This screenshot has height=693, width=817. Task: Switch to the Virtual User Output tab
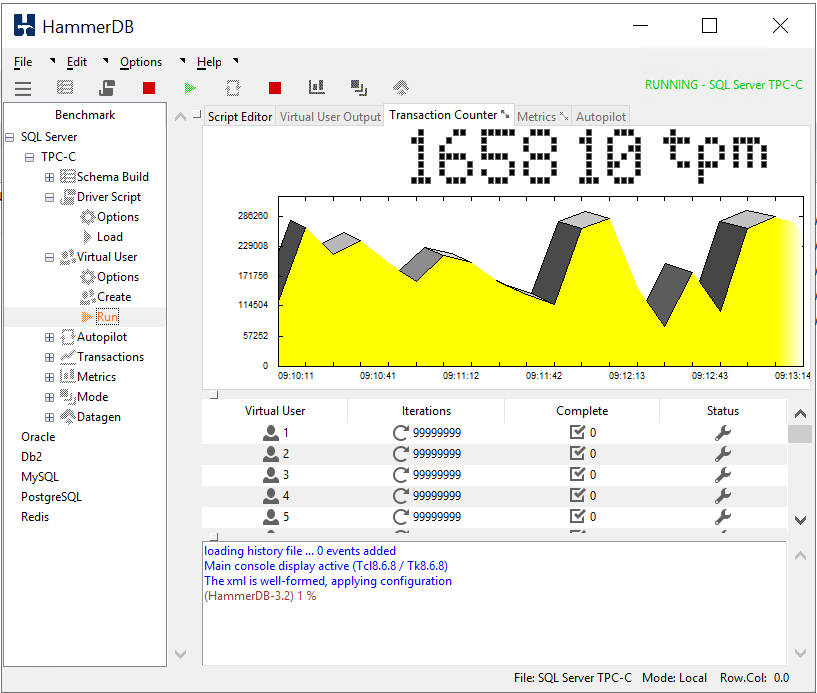coord(330,117)
